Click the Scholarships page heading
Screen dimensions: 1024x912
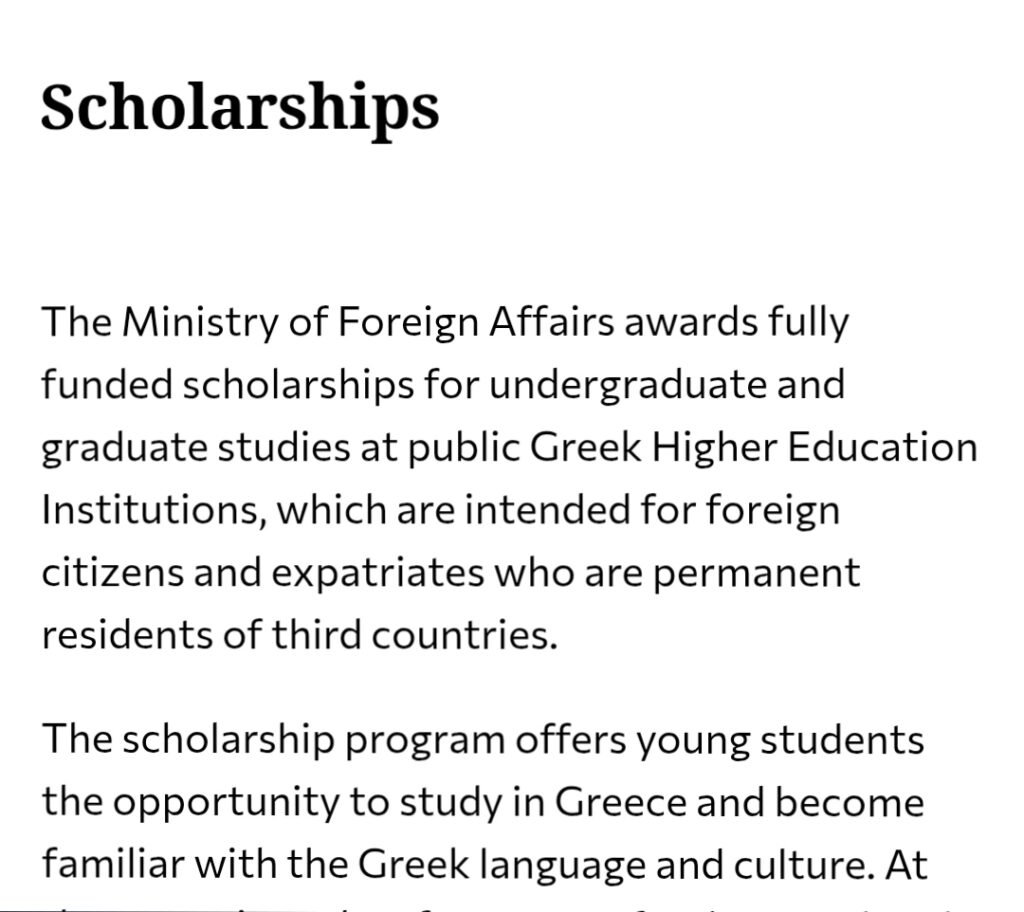pos(240,108)
